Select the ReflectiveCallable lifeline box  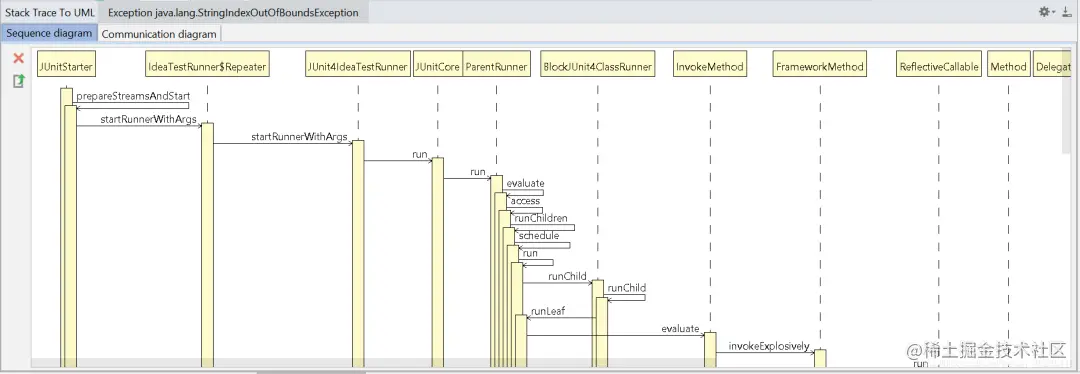pyautogui.click(x=938, y=63)
